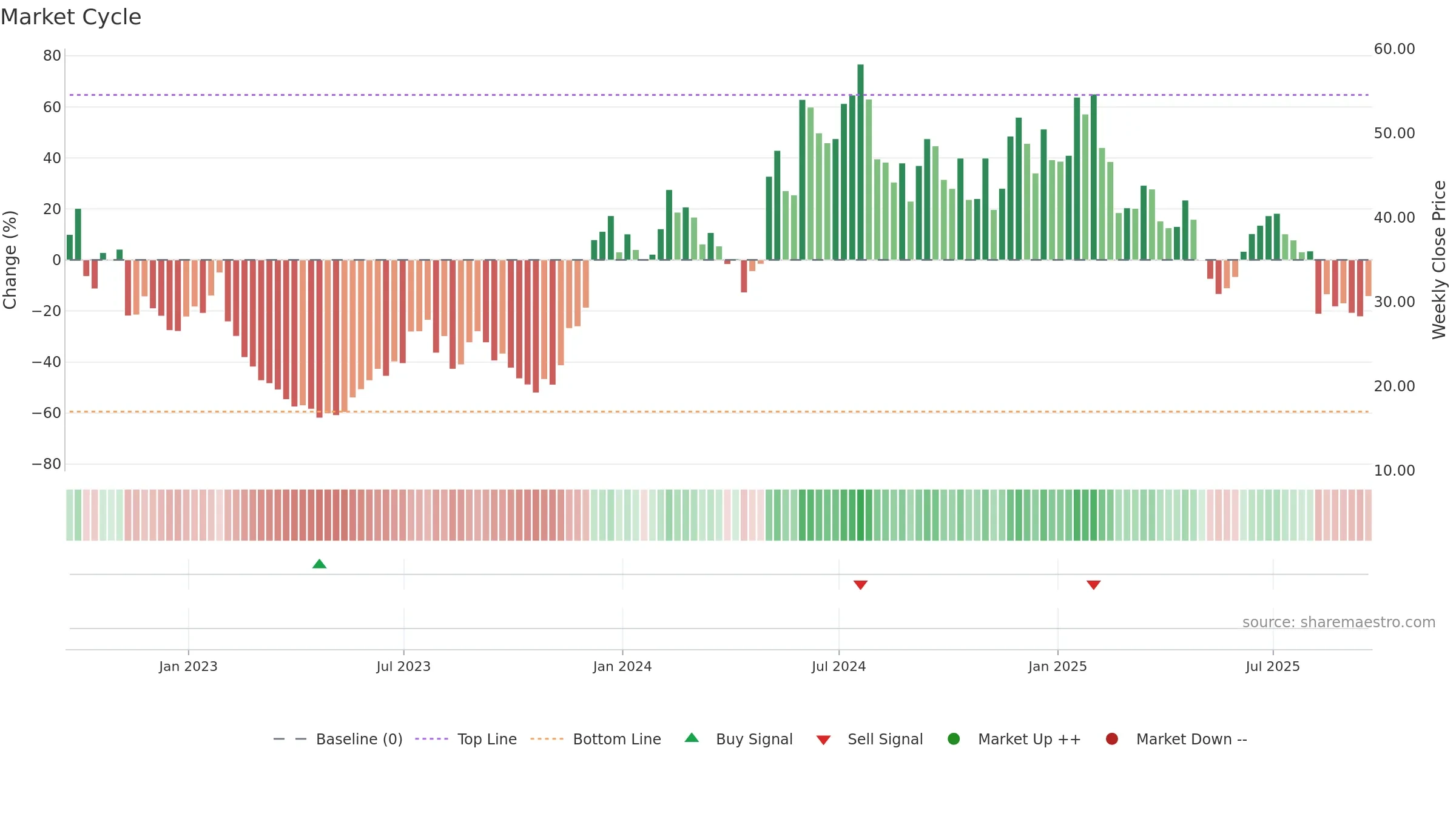The image size is (1456, 819).
Task: Click the −60 left axis tick label
Action: coord(47,413)
